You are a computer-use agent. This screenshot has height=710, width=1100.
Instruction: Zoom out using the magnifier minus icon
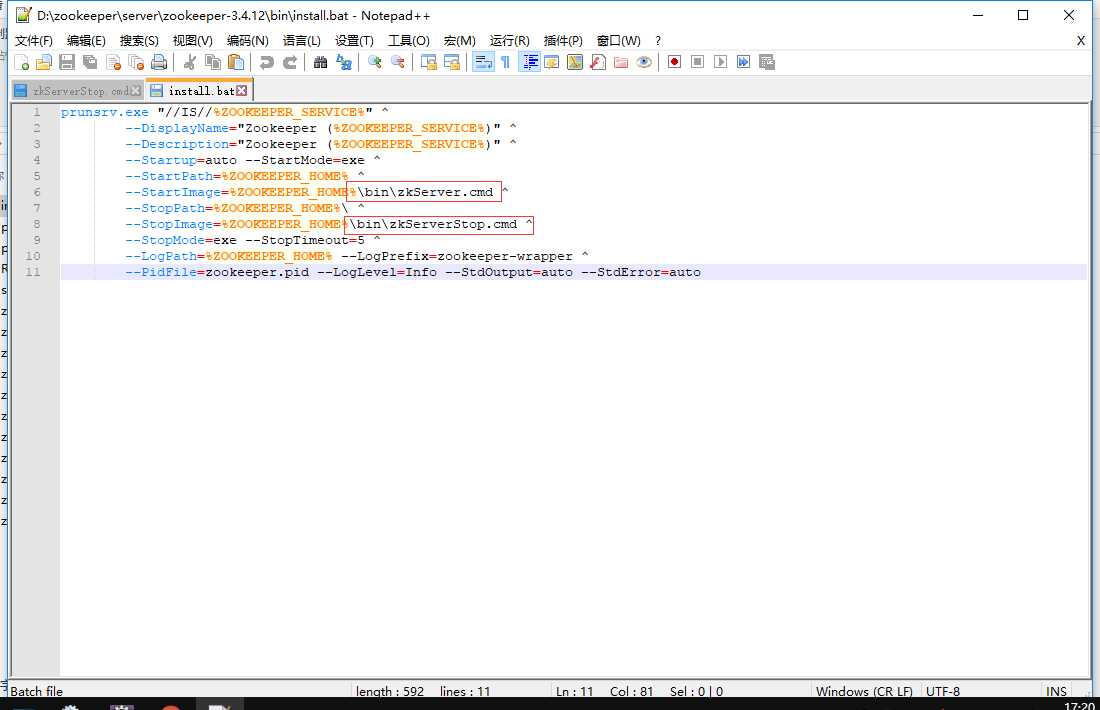398,62
